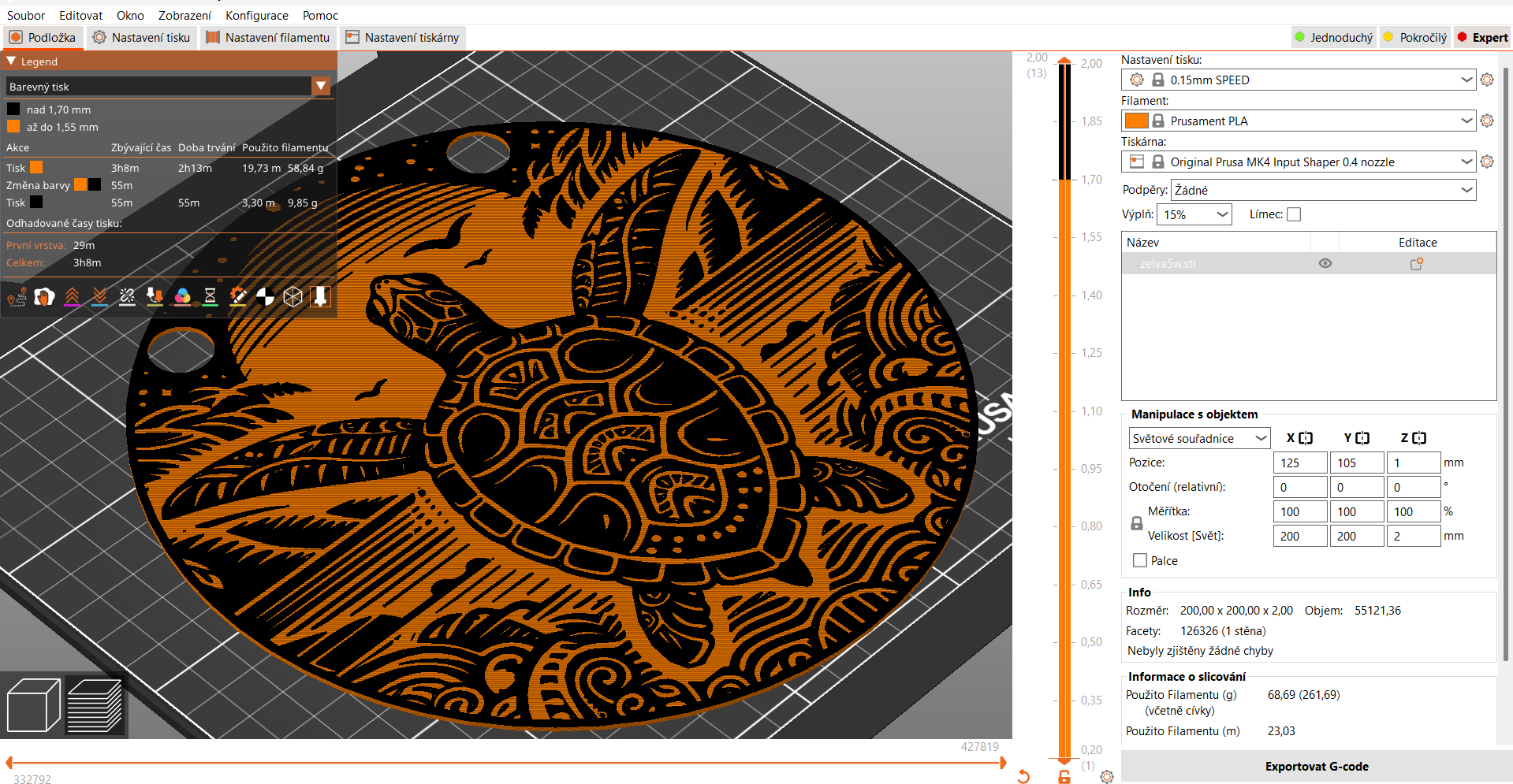Hide zelva5w.stl with the eye toggle
Image resolution: width=1513 pixels, height=784 pixels.
(1325, 263)
